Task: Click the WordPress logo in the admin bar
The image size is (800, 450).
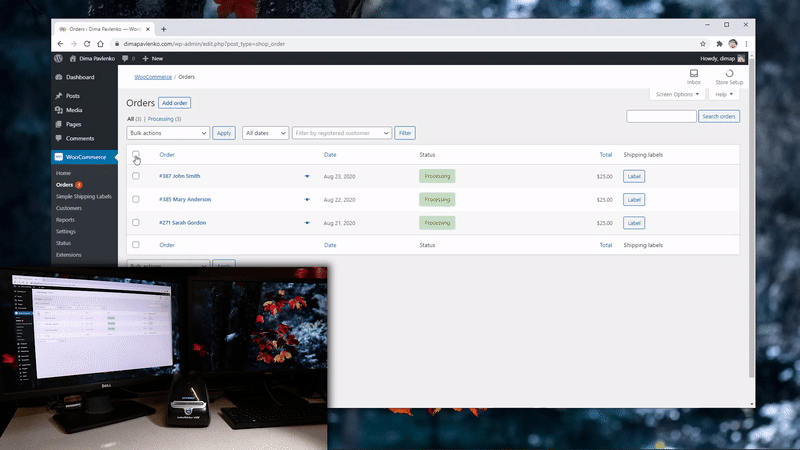Action: tap(59, 58)
